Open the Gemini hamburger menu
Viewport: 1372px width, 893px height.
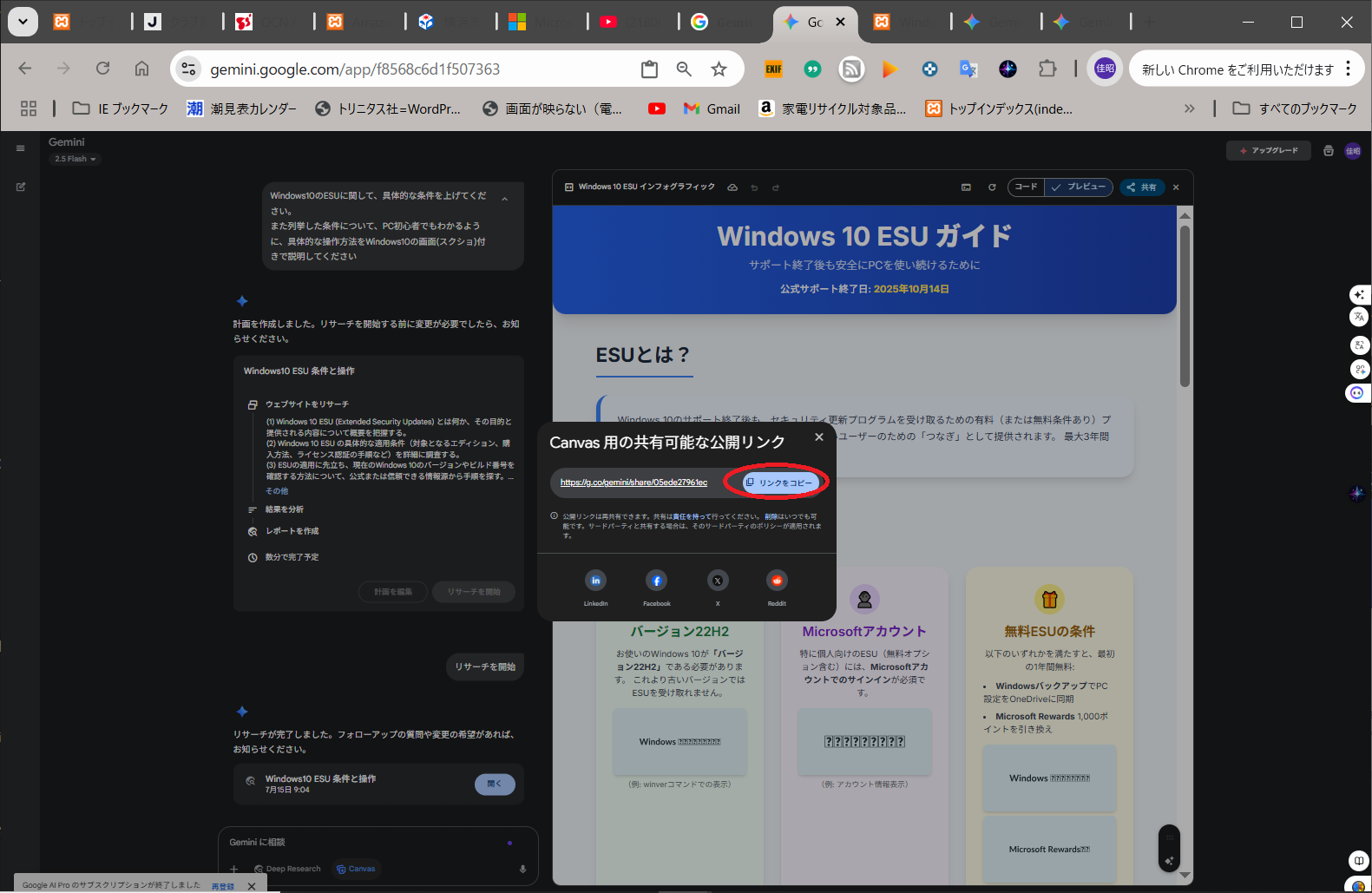[x=21, y=148]
